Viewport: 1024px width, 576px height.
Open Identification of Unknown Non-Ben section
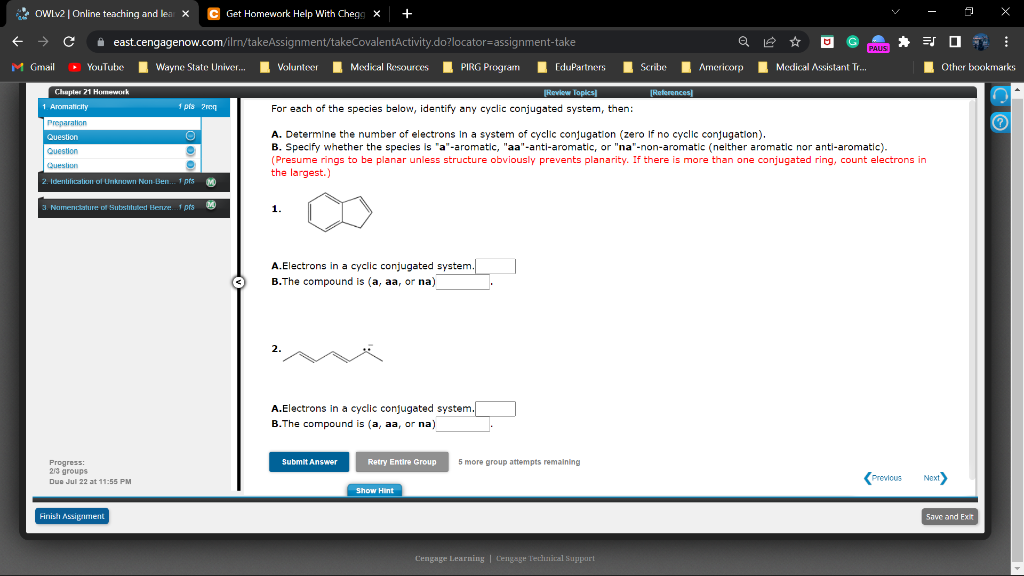coord(134,182)
